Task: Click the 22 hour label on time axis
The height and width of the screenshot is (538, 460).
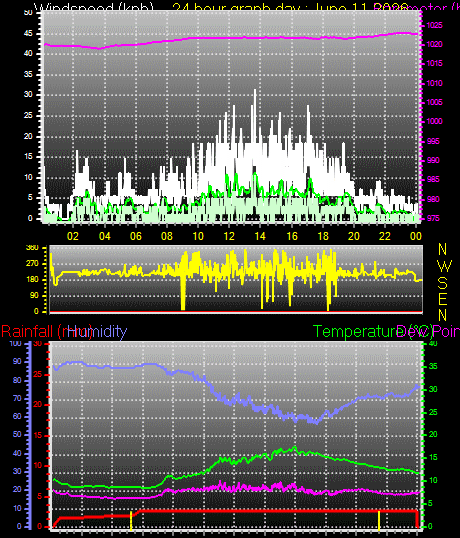Action: [x=385, y=236]
